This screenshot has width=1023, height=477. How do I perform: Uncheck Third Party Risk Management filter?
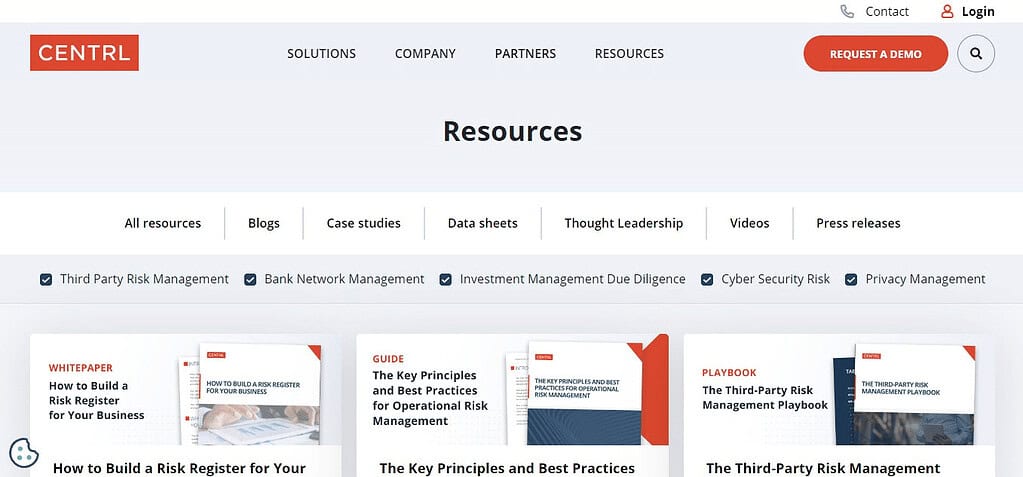tap(46, 279)
